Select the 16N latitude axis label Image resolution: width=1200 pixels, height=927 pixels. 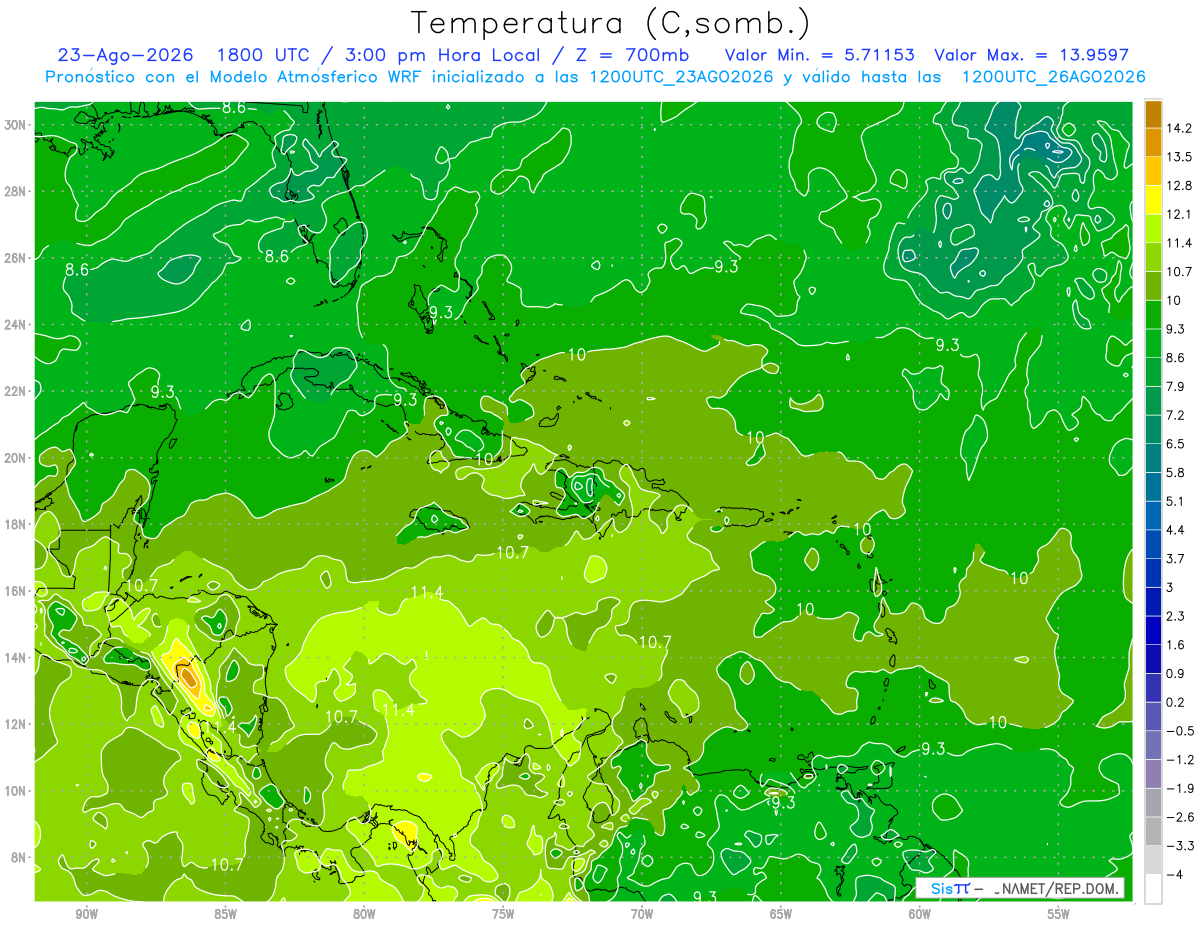coord(16,591)
